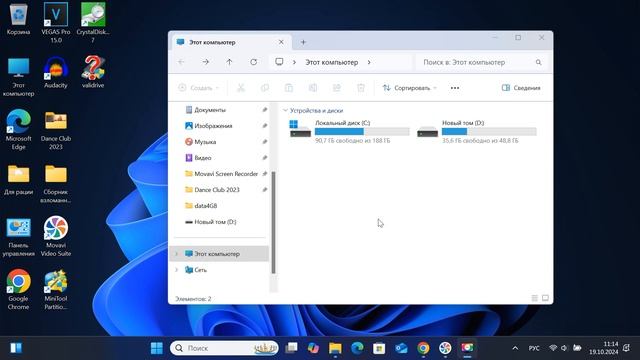Open the Widgets panel on the taskbar
The width and height of the screenshot is (640, 360).
(16, 348)
